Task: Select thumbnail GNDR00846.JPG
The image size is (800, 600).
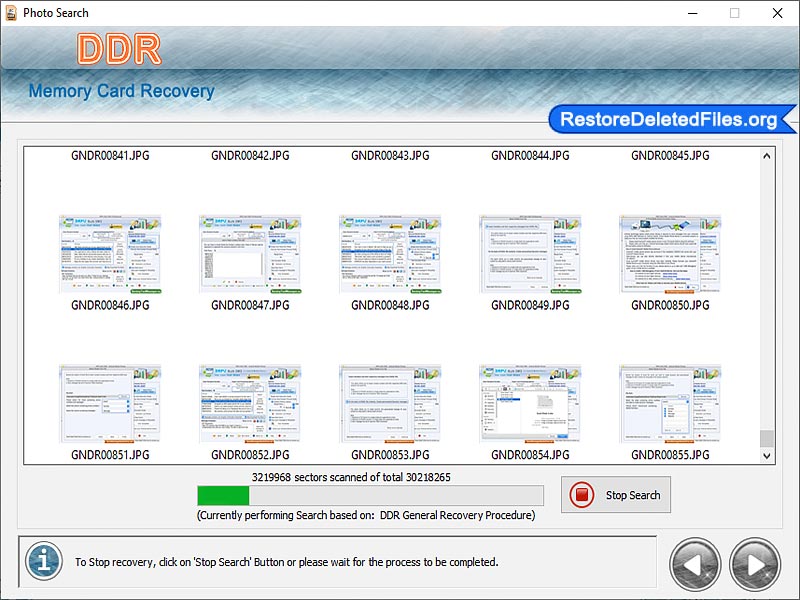Action: (110, 253)
